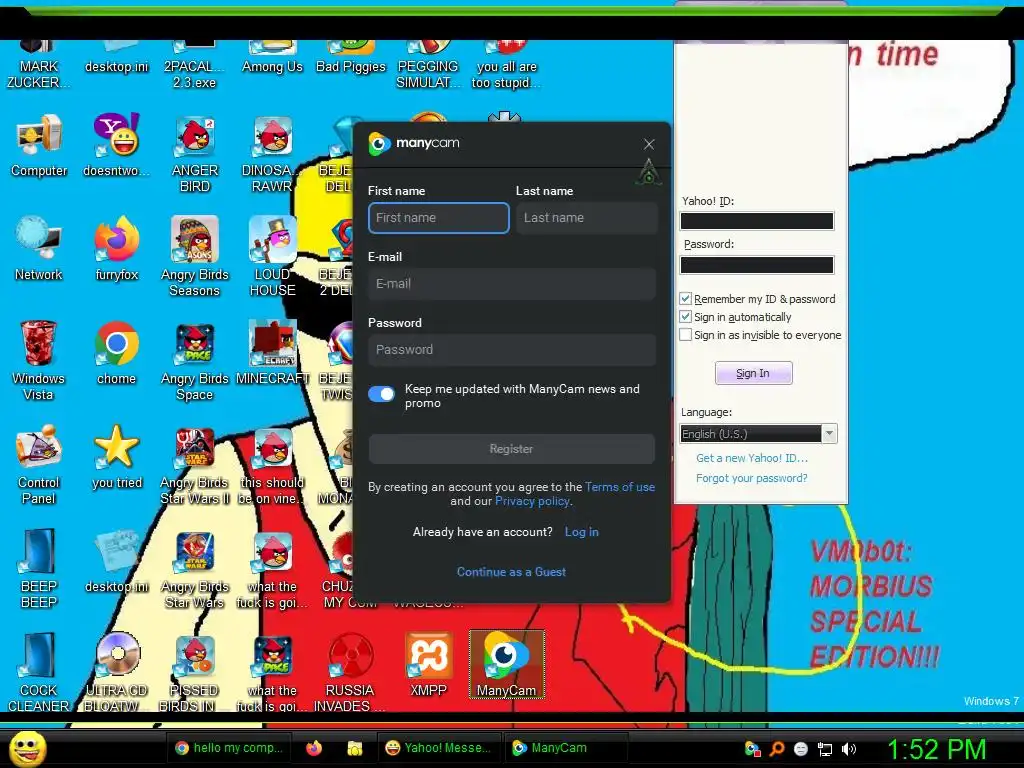Image resolution: width=1024 pixels, height=768 pixels.
Task: Click the Firefox icon in the taskbar
Action: pyautogui.click(x=314, y=748)
